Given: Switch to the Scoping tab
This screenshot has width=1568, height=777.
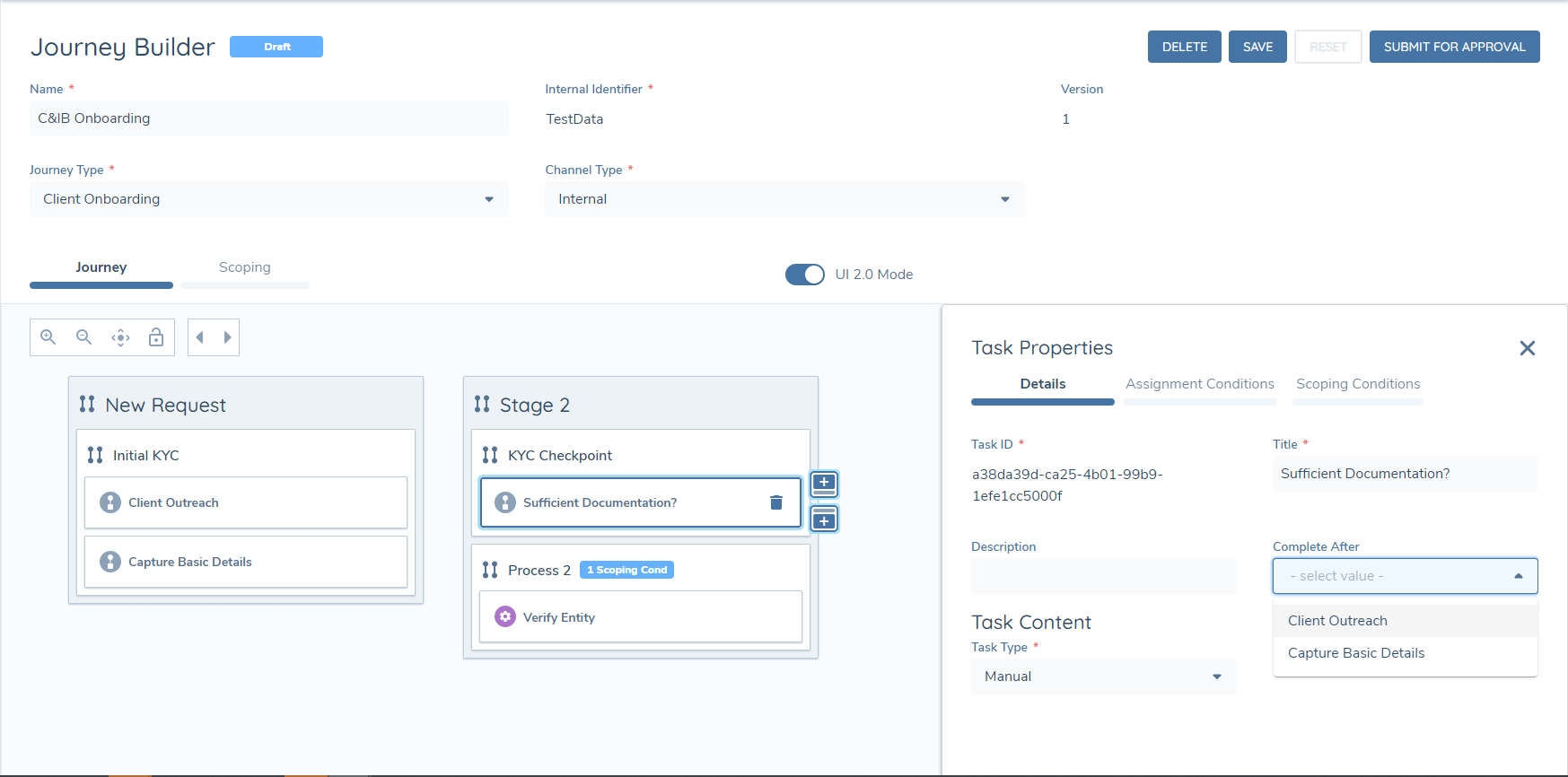Looking at the screenshot, I should pyautogui.click(x=244, y=267).
